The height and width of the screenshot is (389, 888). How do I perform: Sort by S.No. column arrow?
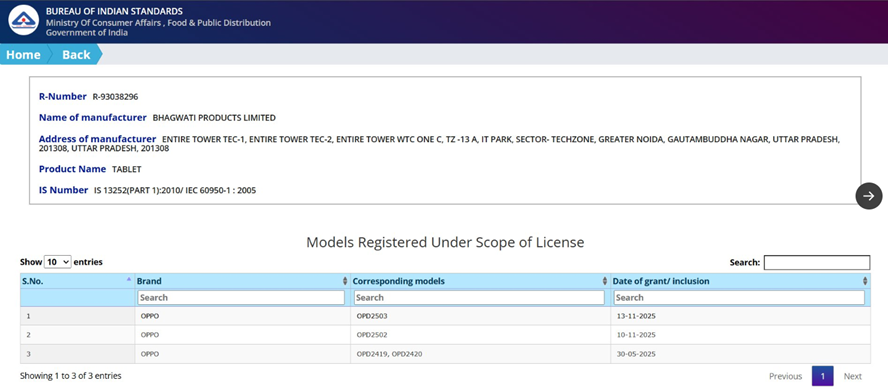point(129,279)
